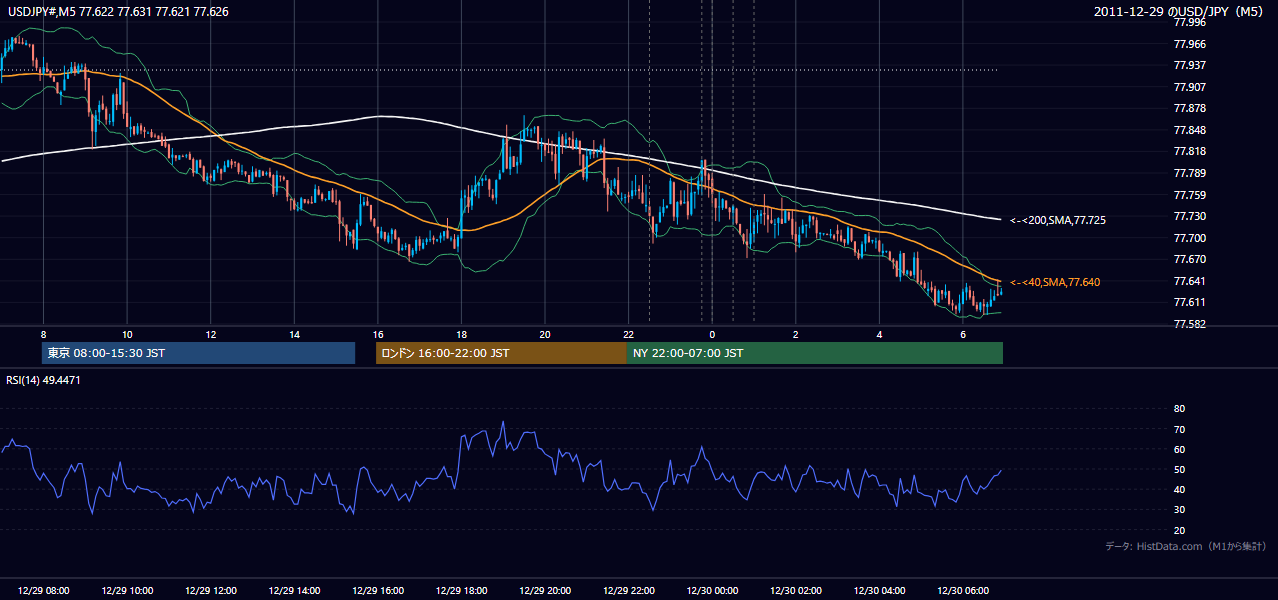Click the RSI scale value 70
This screenshot has height=600, width=1278.
pos(1179,429)
